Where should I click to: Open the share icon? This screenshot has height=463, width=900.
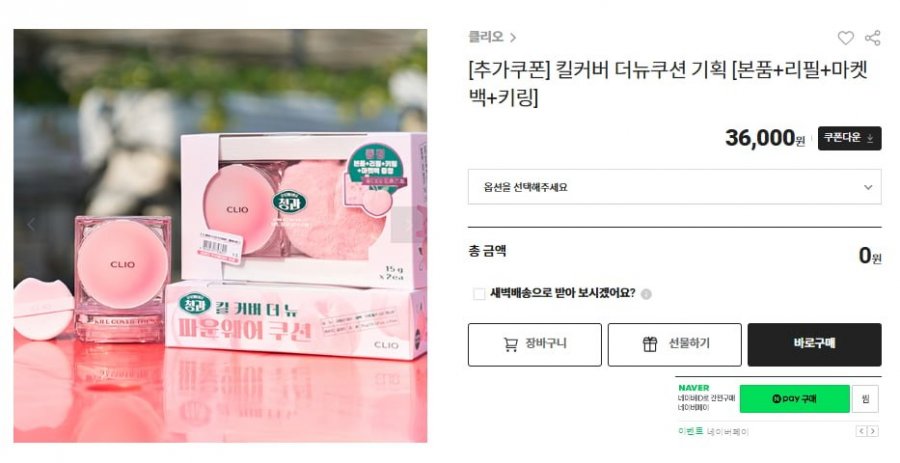point(872,38)
